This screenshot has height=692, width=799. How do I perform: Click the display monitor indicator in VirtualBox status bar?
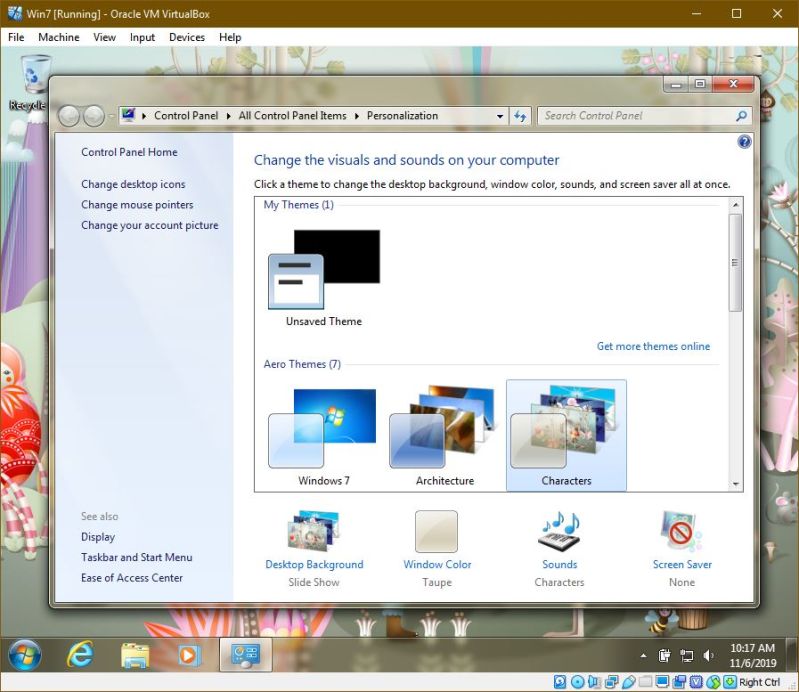point(662,681)
